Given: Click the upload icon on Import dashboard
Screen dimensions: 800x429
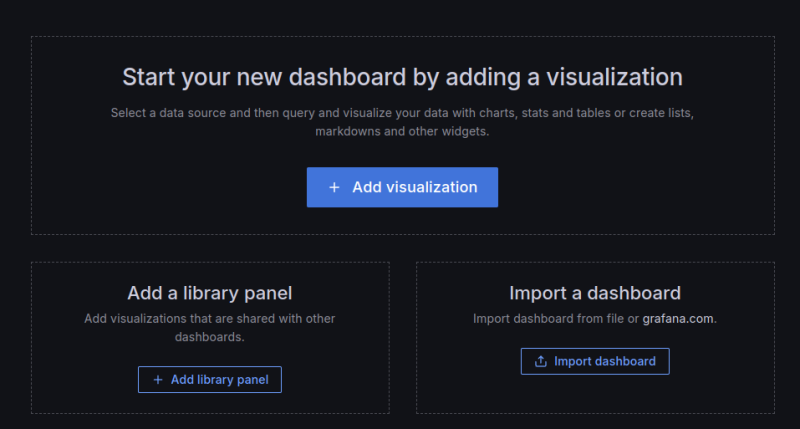Looking at the screenshot, I should point(541,361).
